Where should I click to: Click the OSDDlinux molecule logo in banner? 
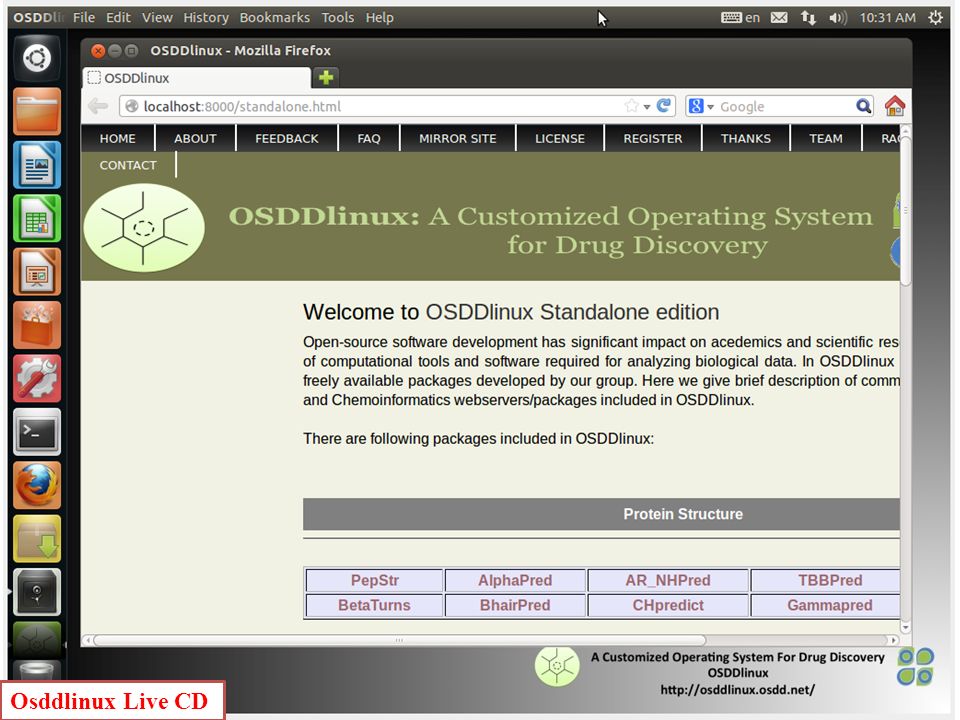(144, 228)
